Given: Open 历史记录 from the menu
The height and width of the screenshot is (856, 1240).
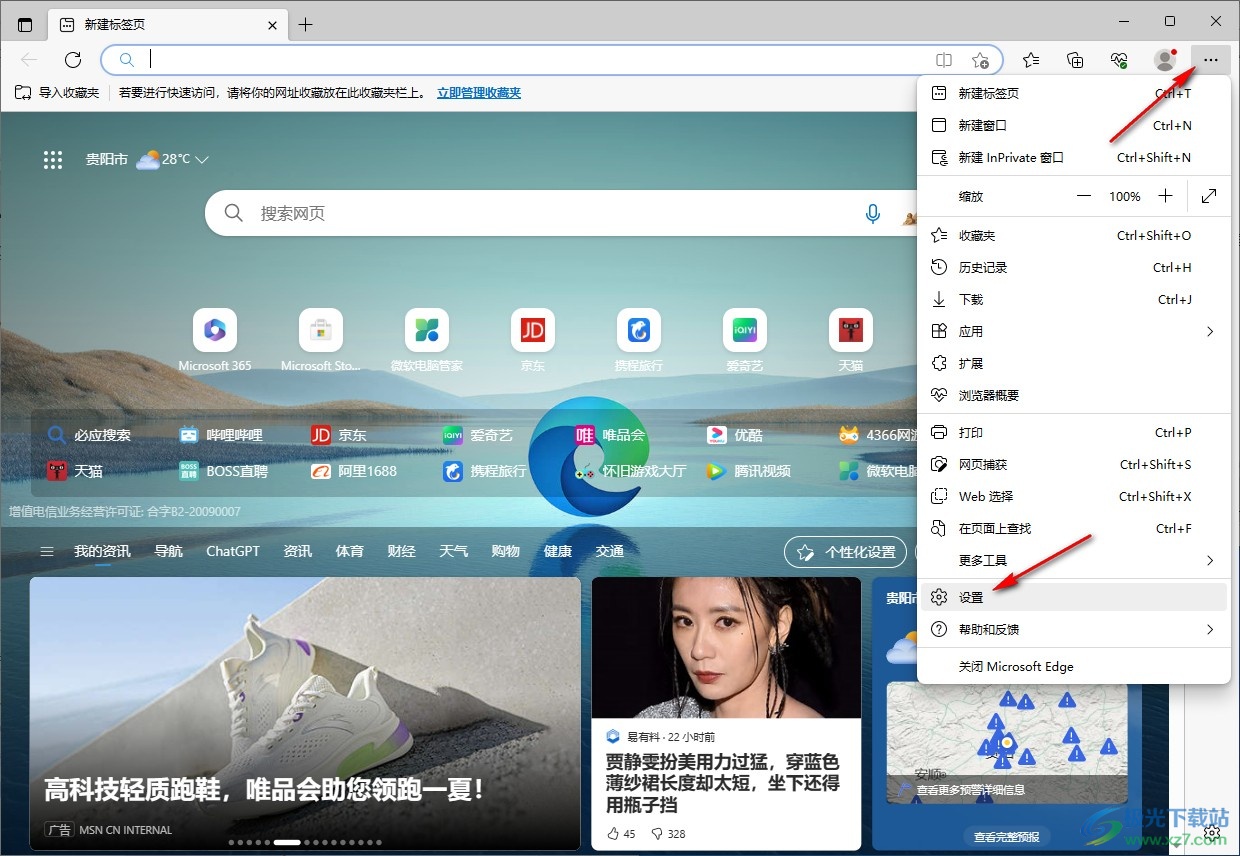Looking at the screenshot, I should pos(1074,267).
